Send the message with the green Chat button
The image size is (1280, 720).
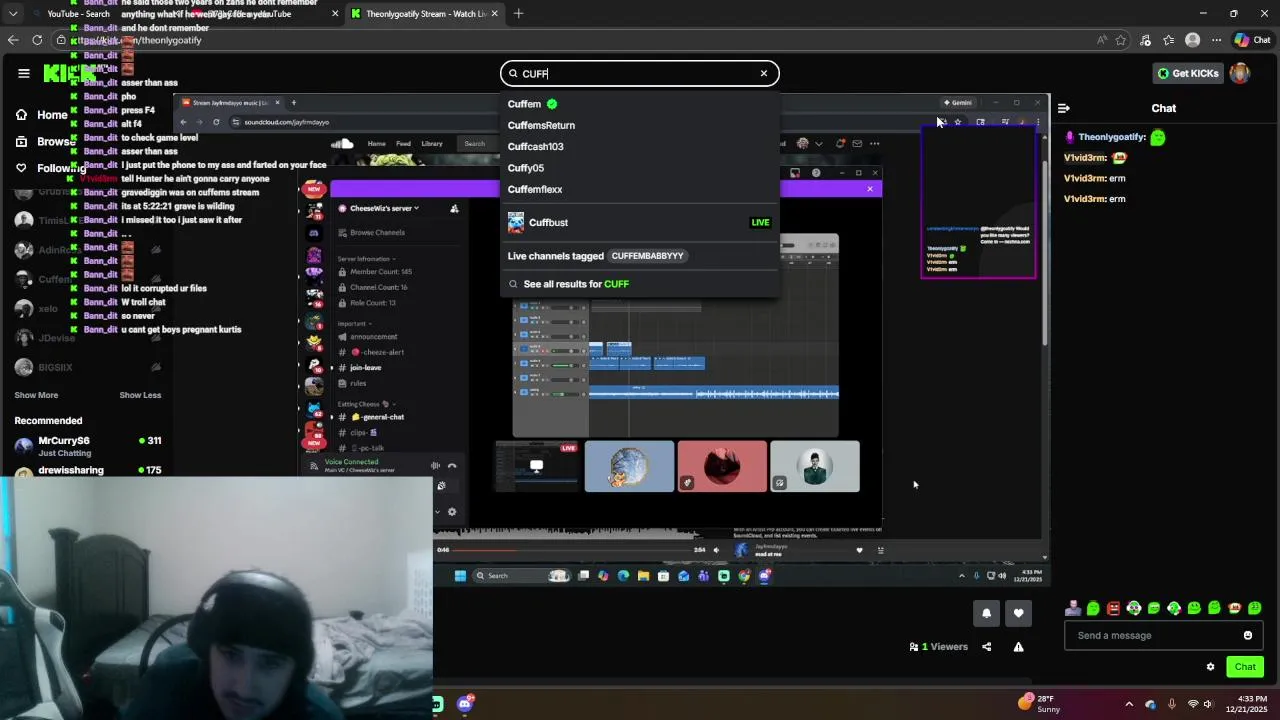point(1245,667)
